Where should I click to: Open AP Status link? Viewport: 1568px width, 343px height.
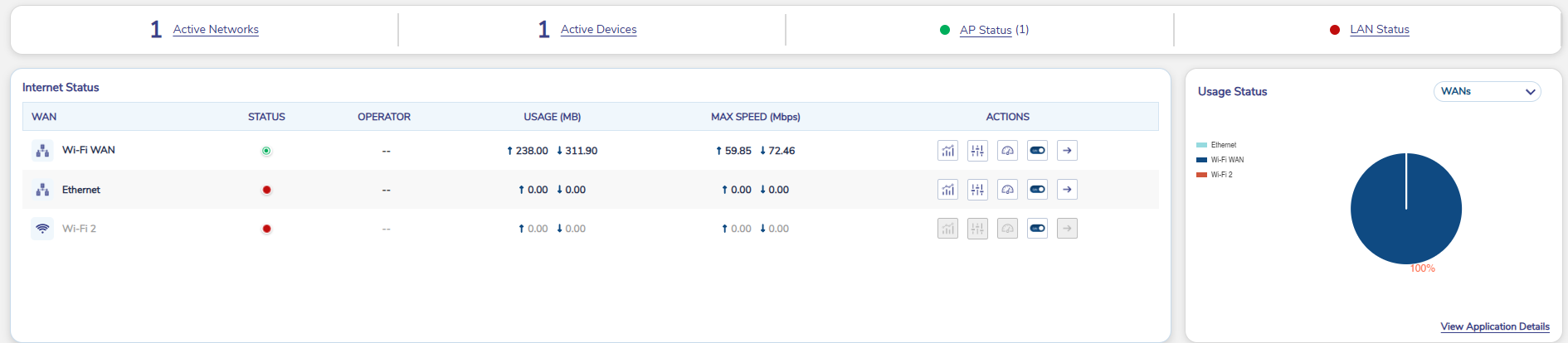[985, 30]
